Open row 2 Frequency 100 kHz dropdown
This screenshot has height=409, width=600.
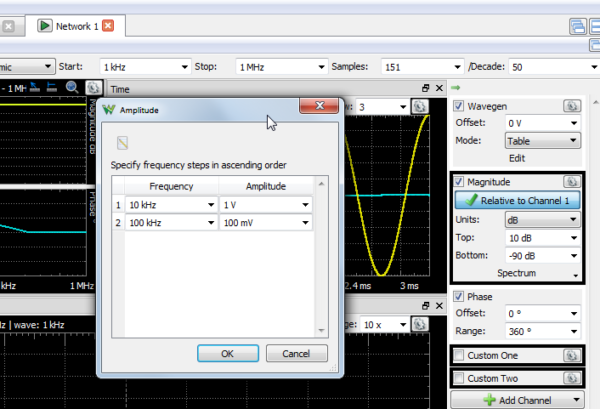[211, 223]
